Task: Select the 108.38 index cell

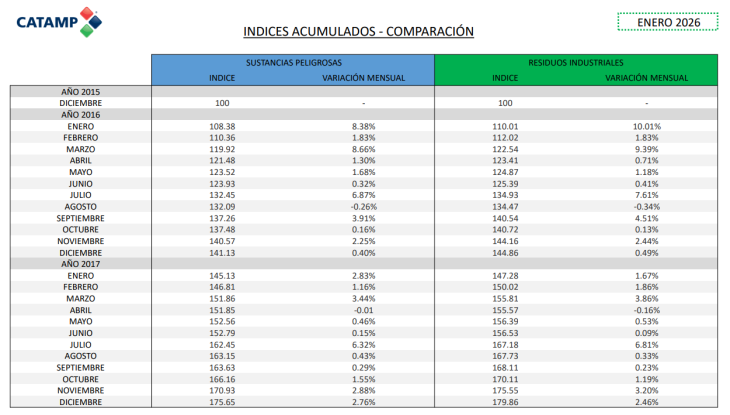Action: point(222,126)
